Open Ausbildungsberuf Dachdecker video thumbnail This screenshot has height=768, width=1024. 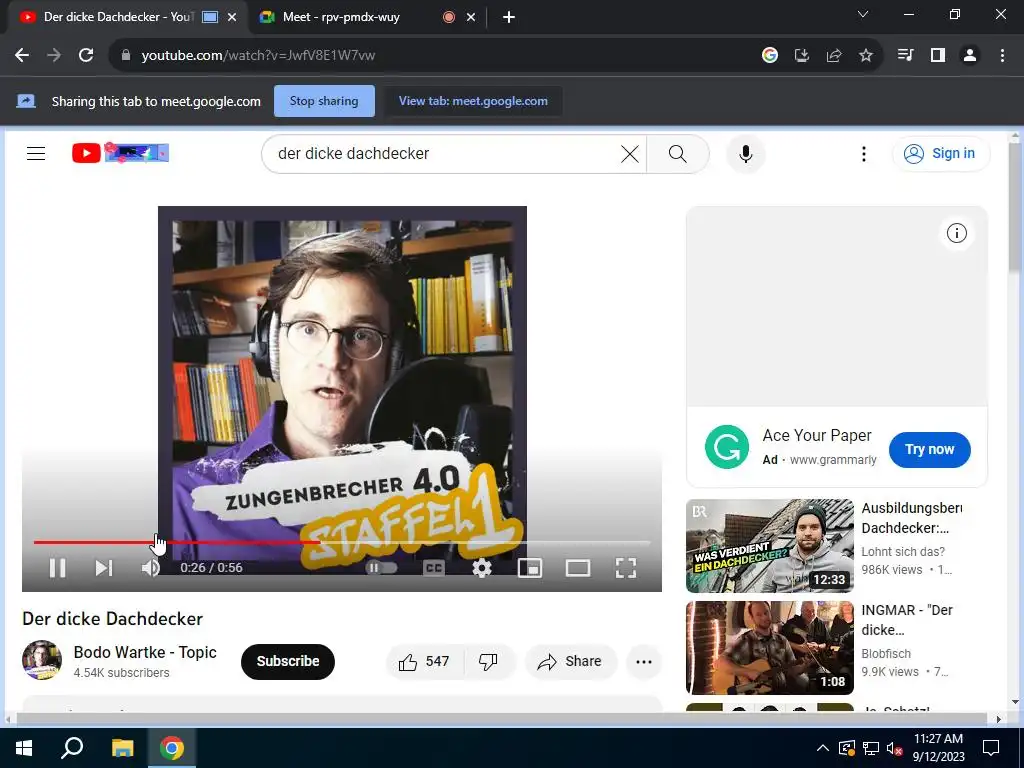pos(770,546)
